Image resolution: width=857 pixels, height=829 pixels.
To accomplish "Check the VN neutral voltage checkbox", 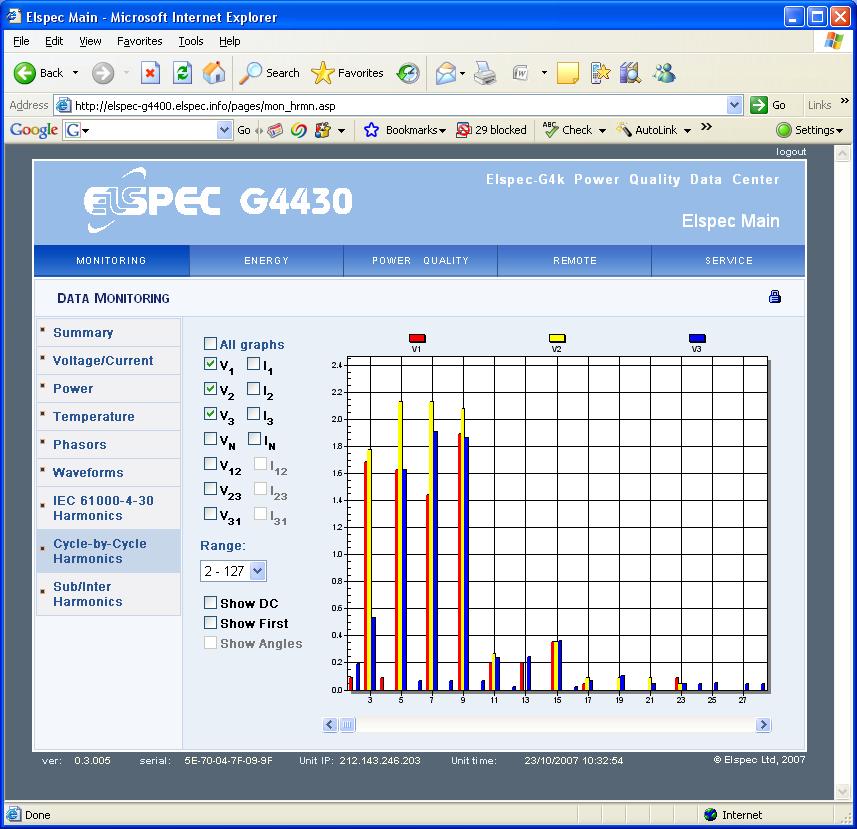I will click(210, 438).
